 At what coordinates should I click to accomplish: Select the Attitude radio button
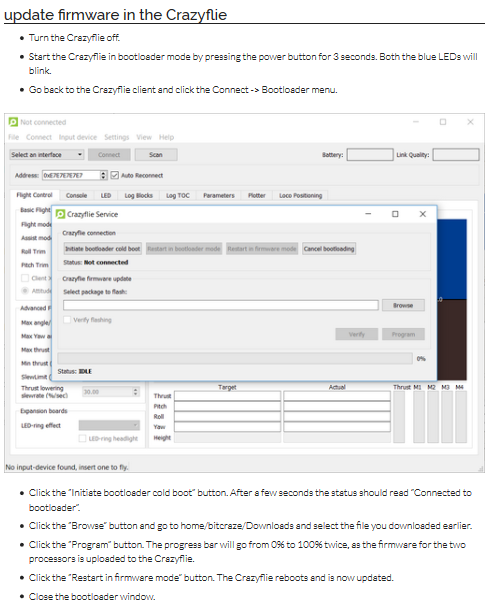pyautogui.click(x=25, y=291)
